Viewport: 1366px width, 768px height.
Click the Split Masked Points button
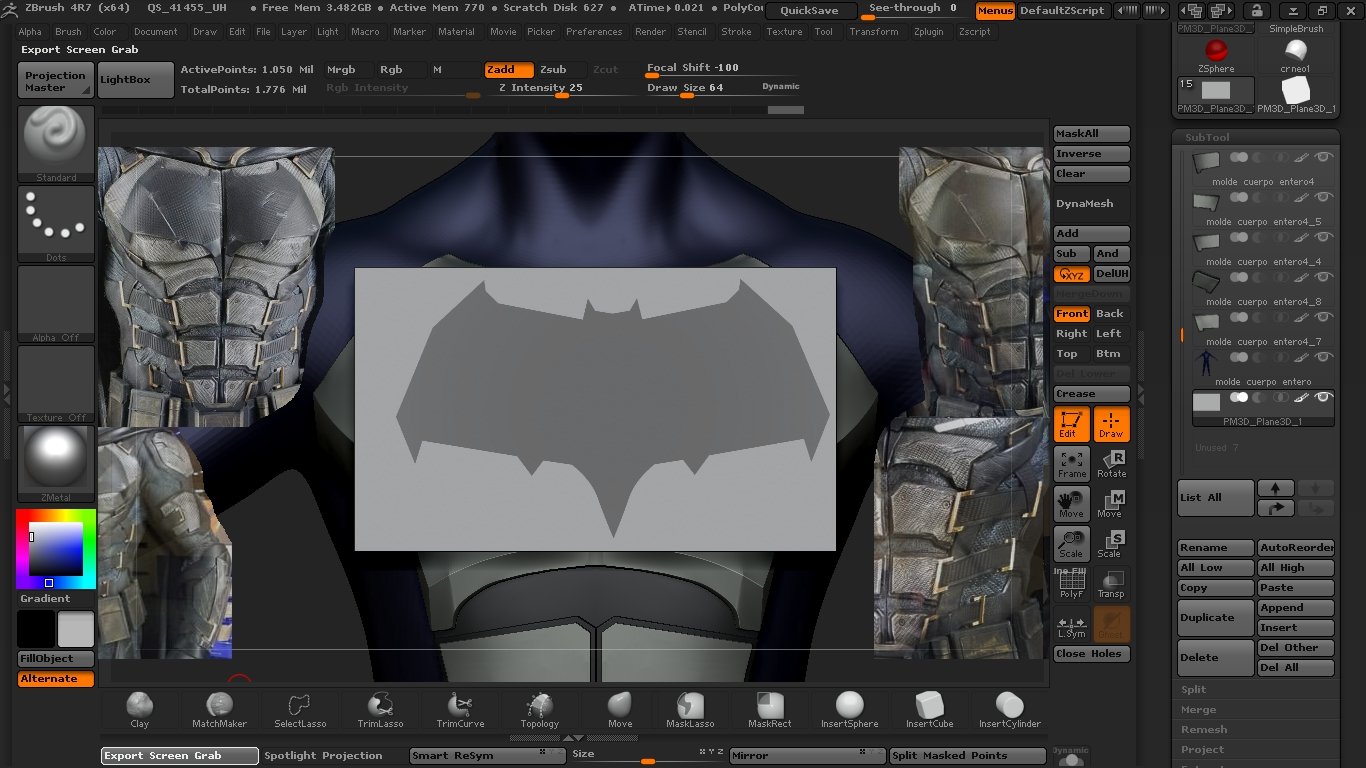[968, 756]
